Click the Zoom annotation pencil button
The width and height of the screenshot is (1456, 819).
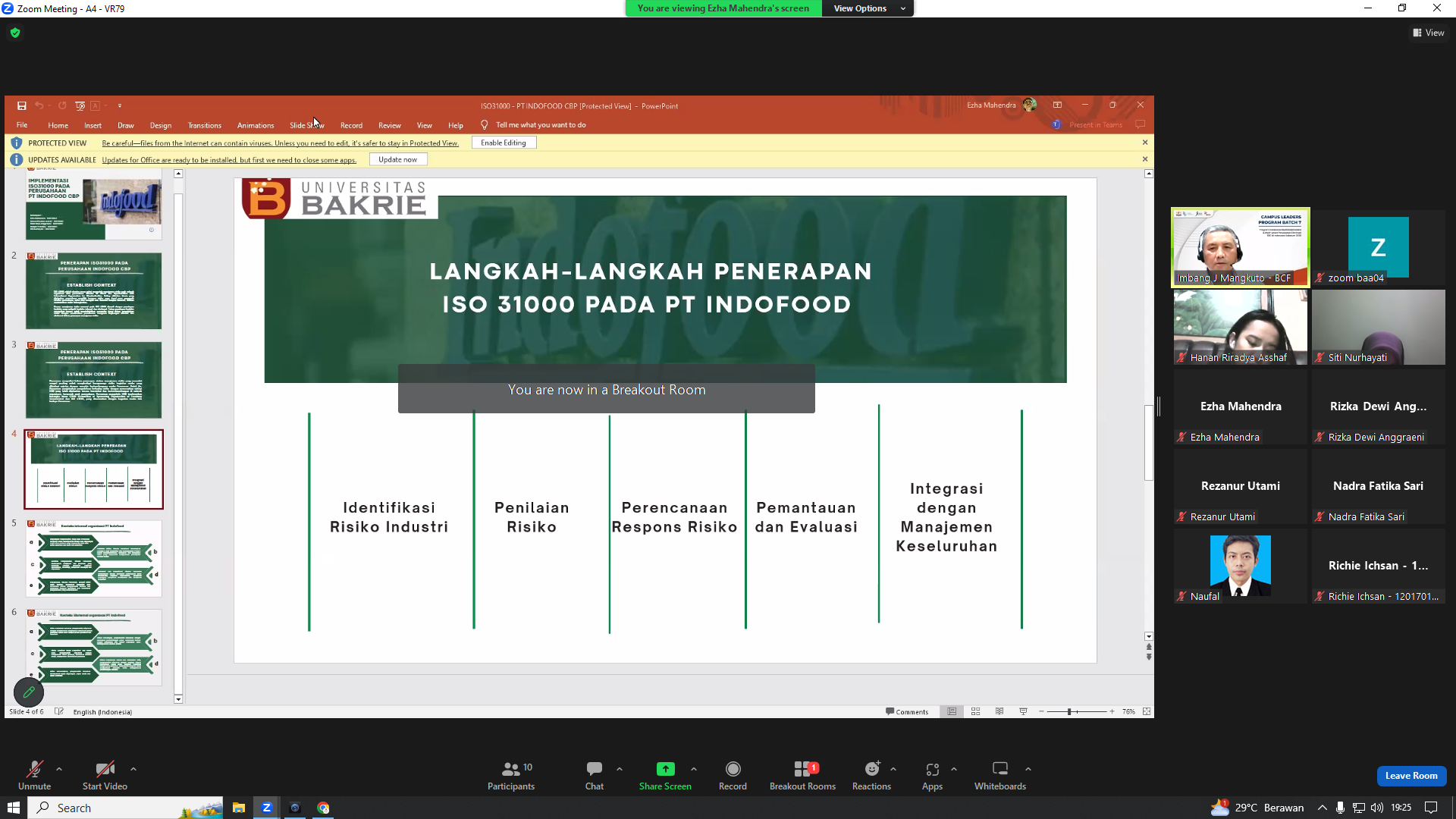coord(29,692)
